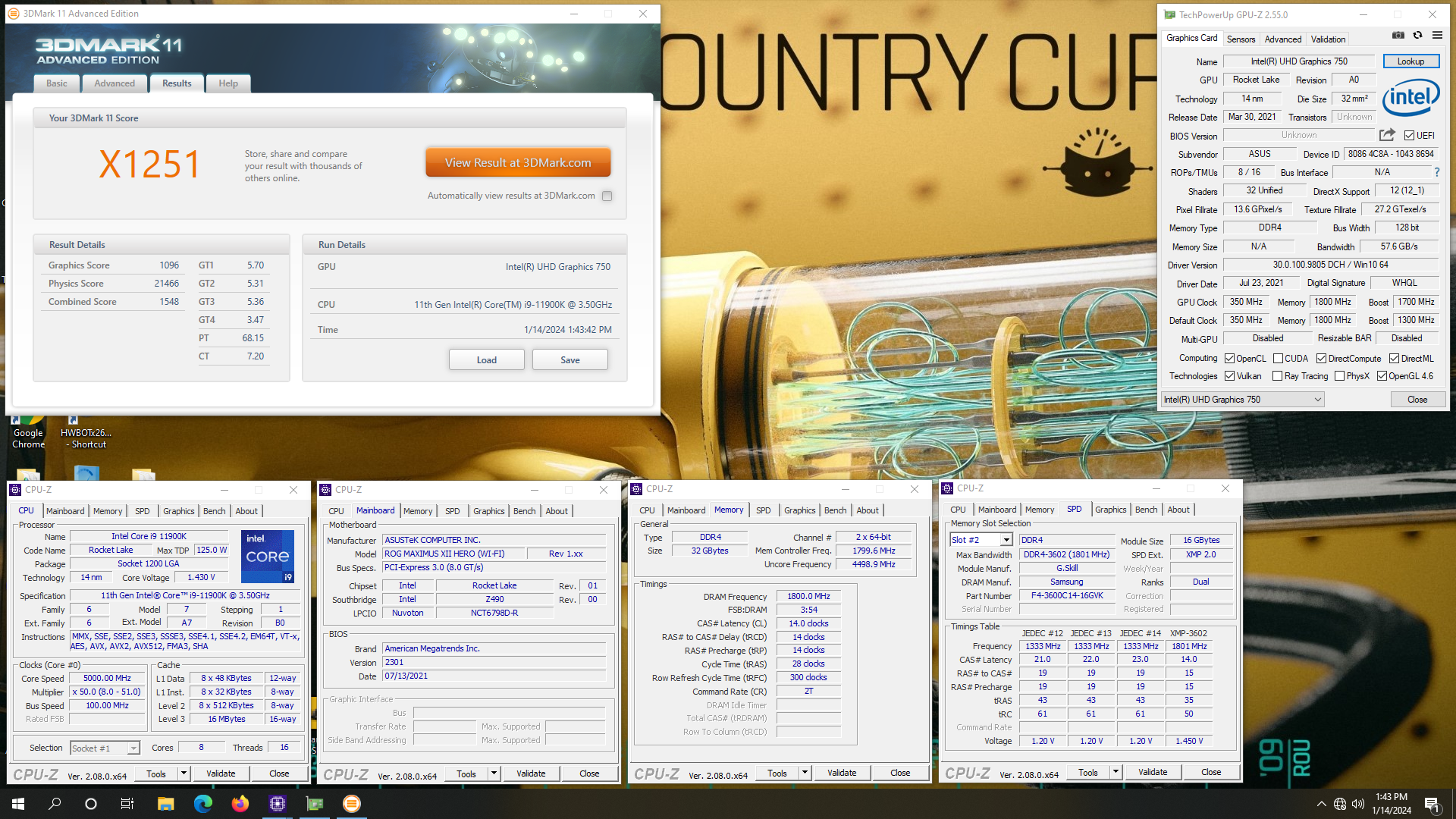Viewport: 1456px width, 819px height.
Task: Switch to CPU-Z via taskbar icon
Action: 277,804
